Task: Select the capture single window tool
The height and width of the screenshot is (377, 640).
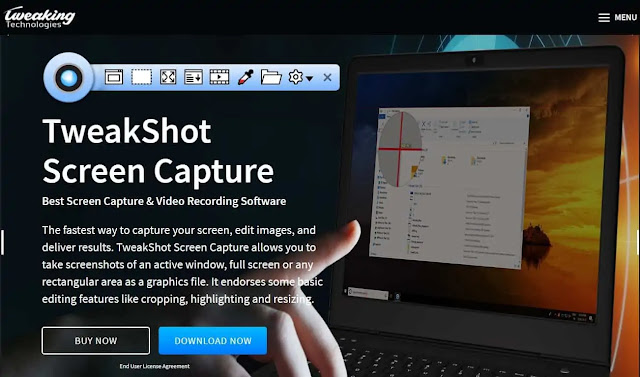Action: click(114, 77)
